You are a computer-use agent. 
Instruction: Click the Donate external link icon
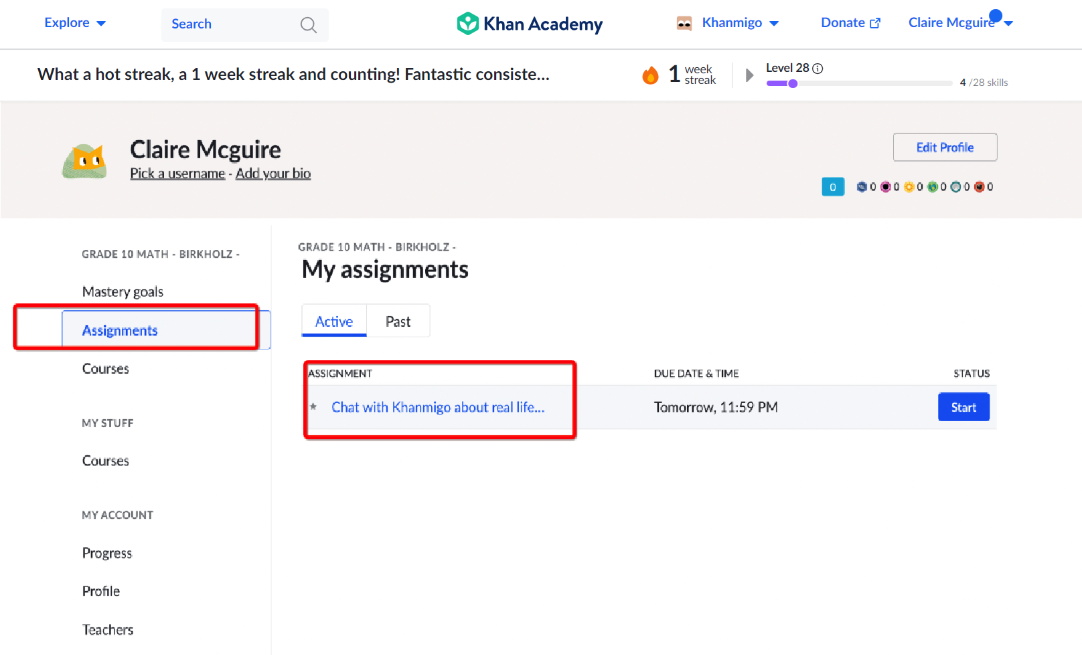tap(875, 23)
